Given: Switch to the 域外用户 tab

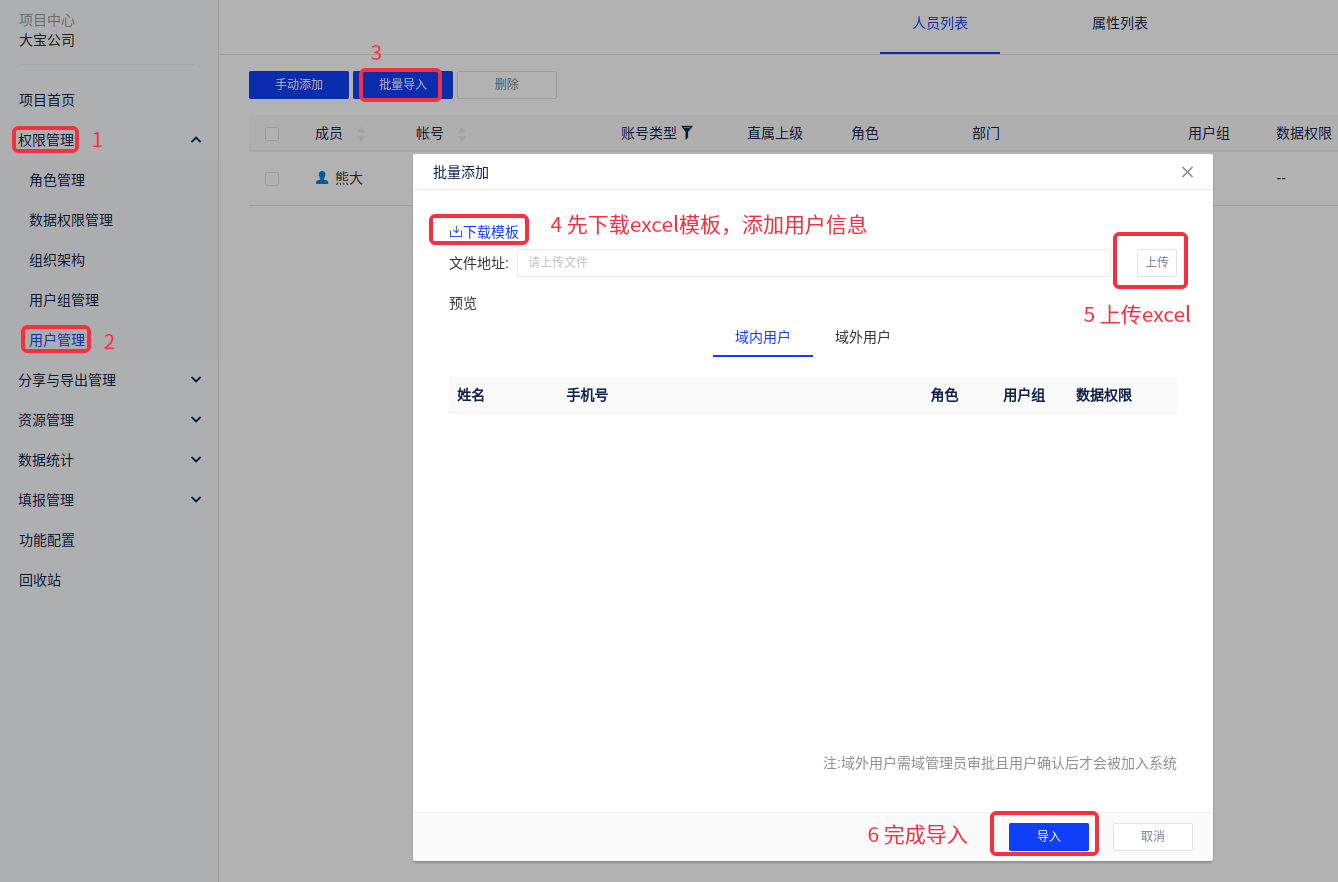Looking at the screenshot, I should click(862, 337).
